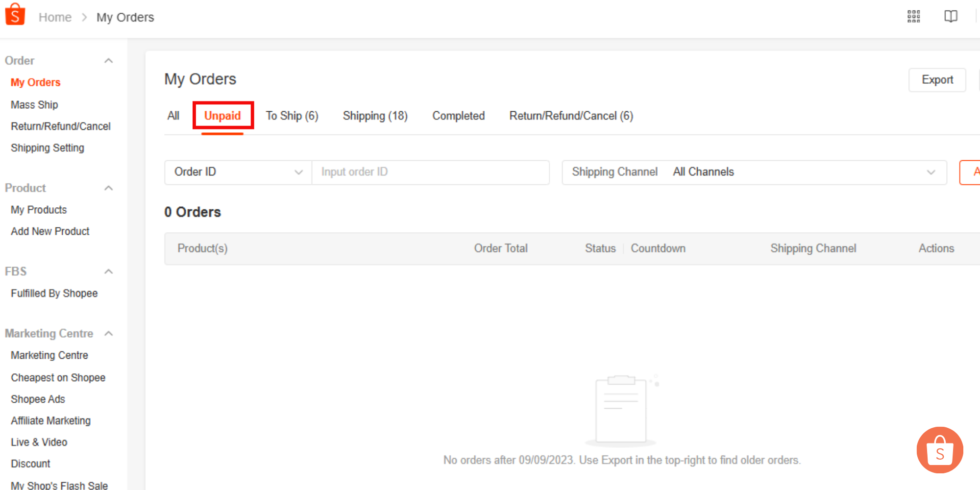The width and height of the screenshot is (980, 490).
Task: Open Cheapest on Shopee in the sidebar
Action: click(x=58, y=378)
